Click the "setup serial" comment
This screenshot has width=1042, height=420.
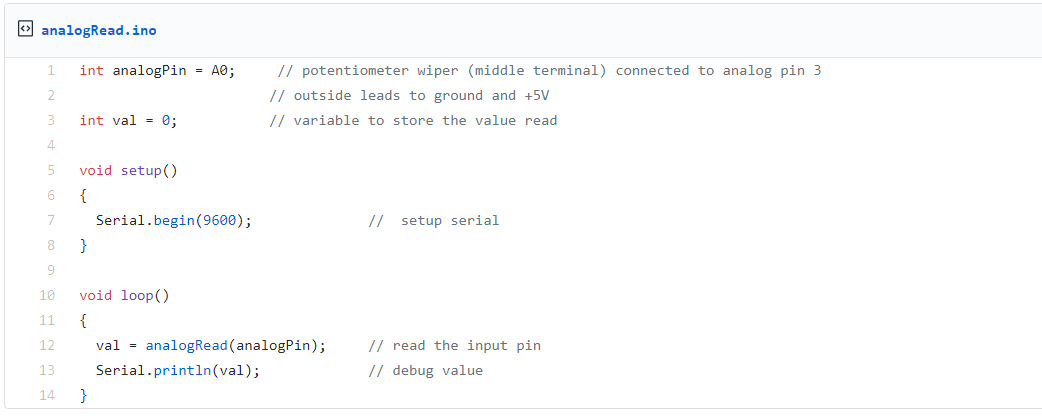pos(449,221)
